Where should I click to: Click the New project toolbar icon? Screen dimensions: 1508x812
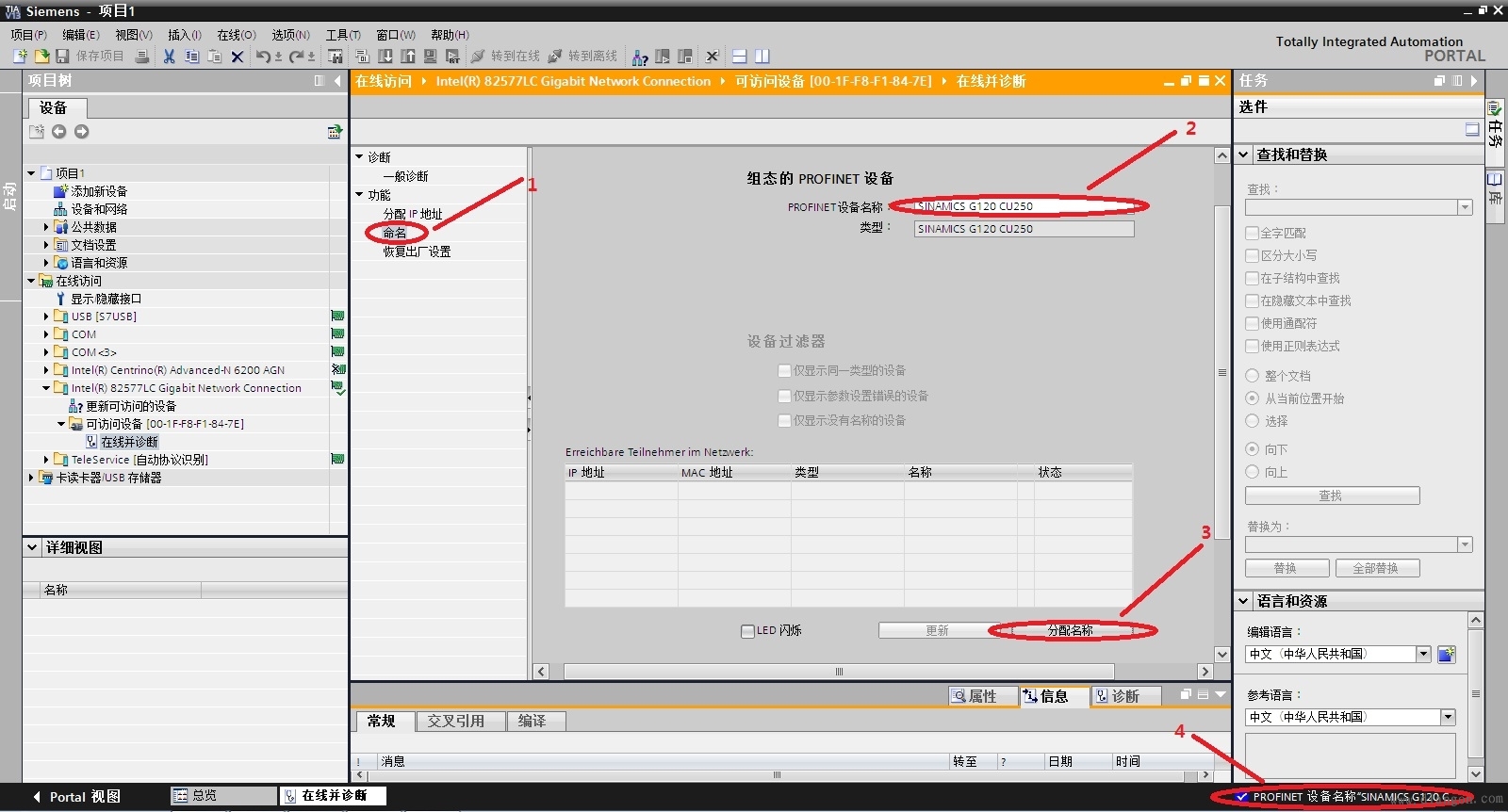click(x=20, y=57)
